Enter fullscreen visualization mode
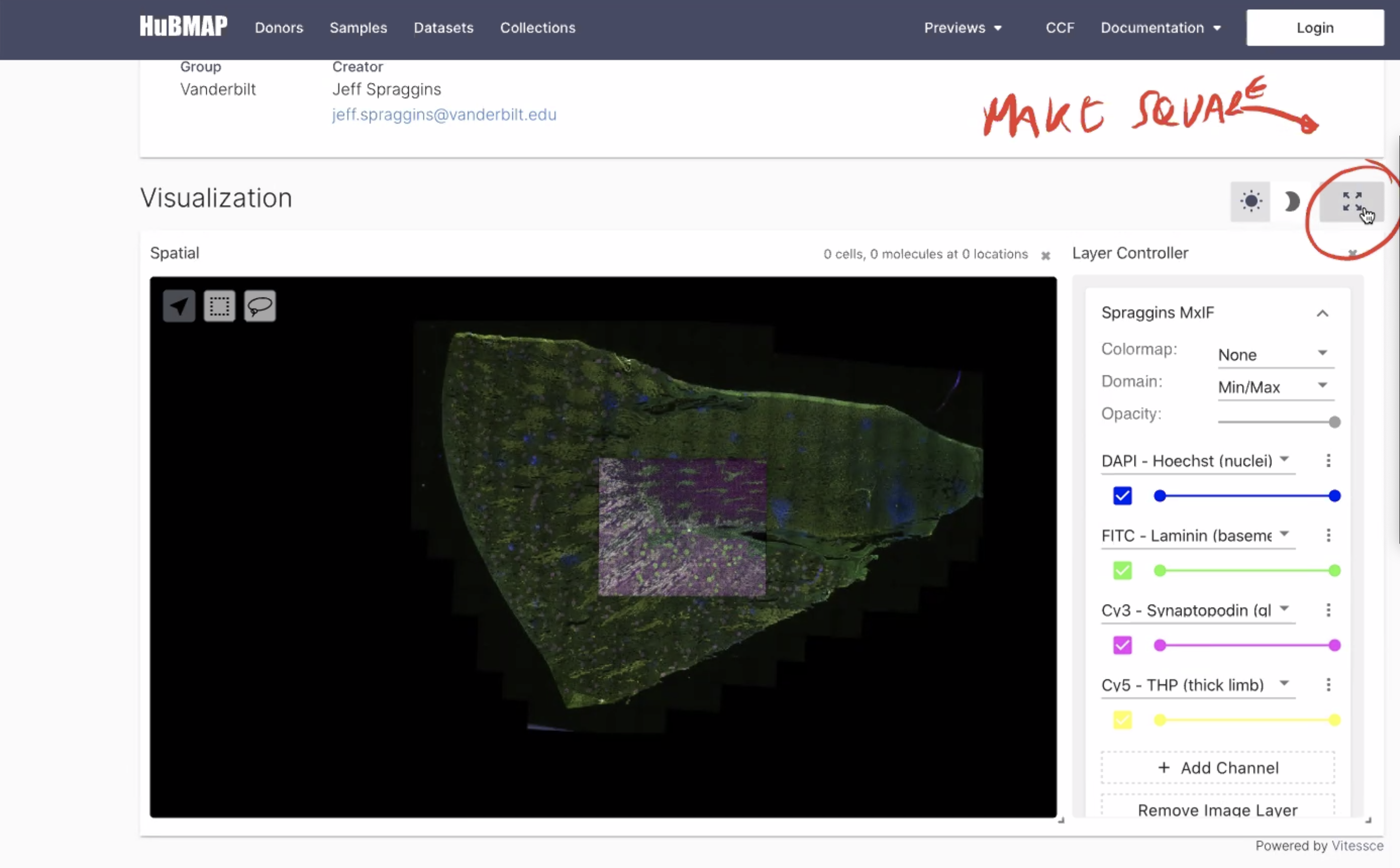The image size is (1400, 868). (x=1353, y=201)
